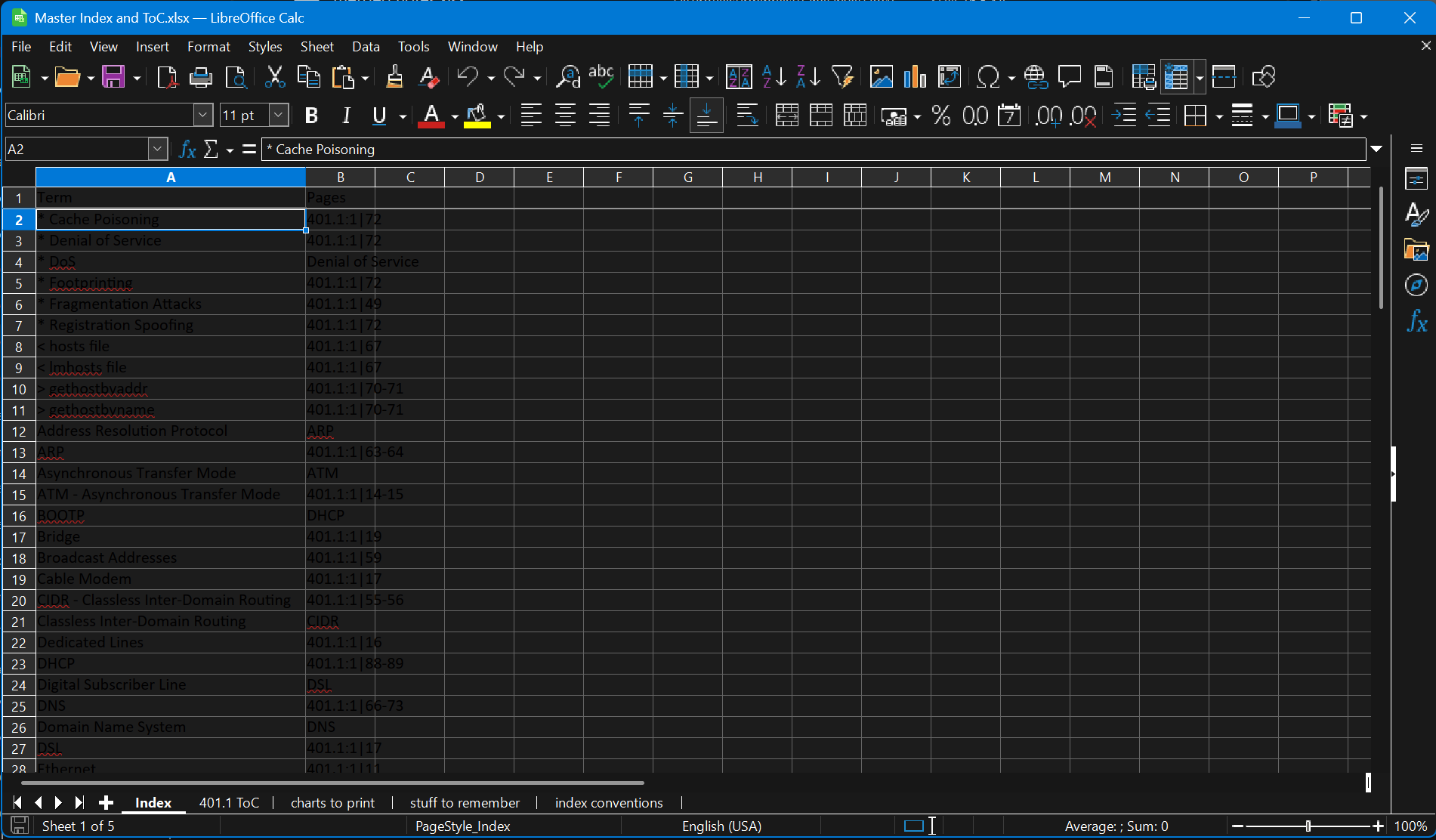This screenshot has height=840, width=1436.
Task: Click the Copy icon
Action: click(x=309, y=77)
